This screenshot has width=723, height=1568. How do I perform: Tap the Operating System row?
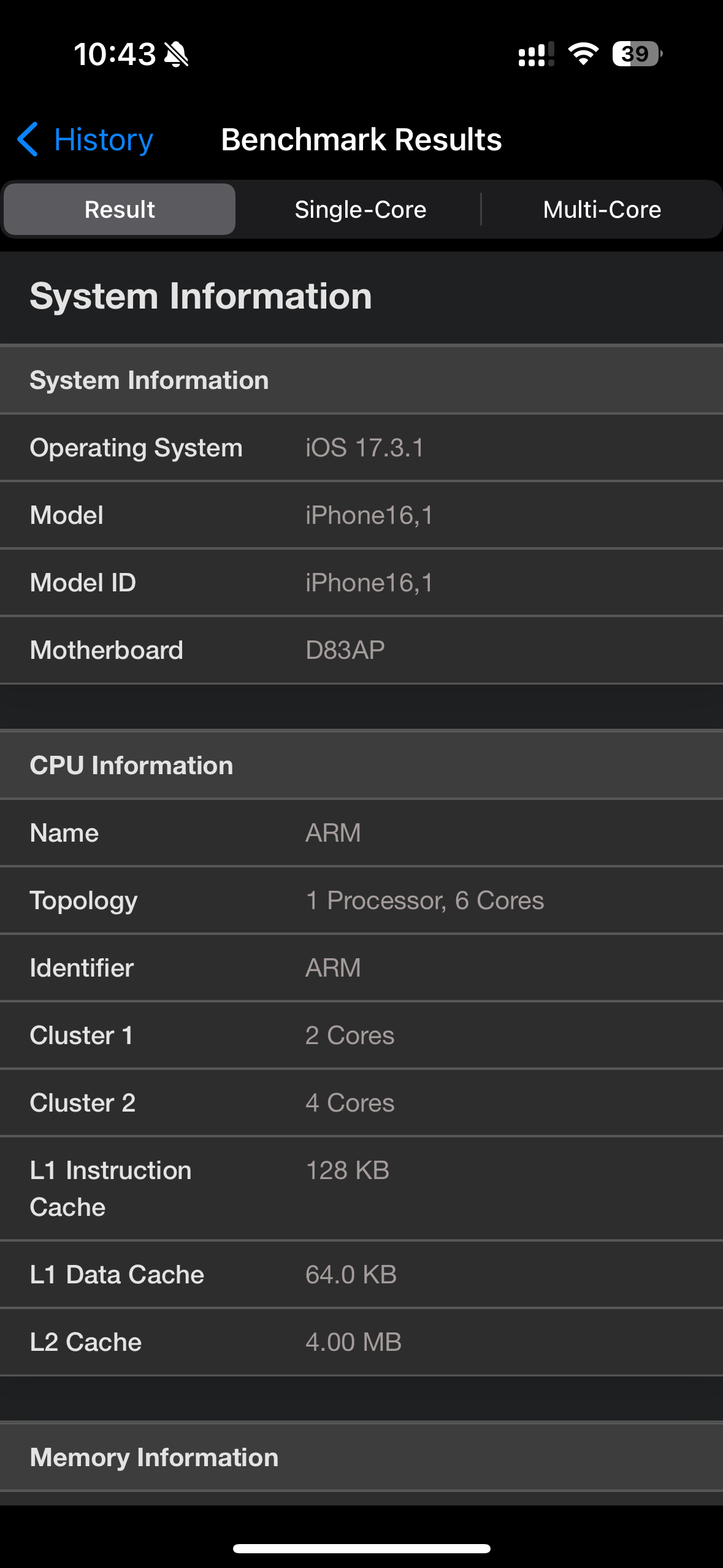361,448
